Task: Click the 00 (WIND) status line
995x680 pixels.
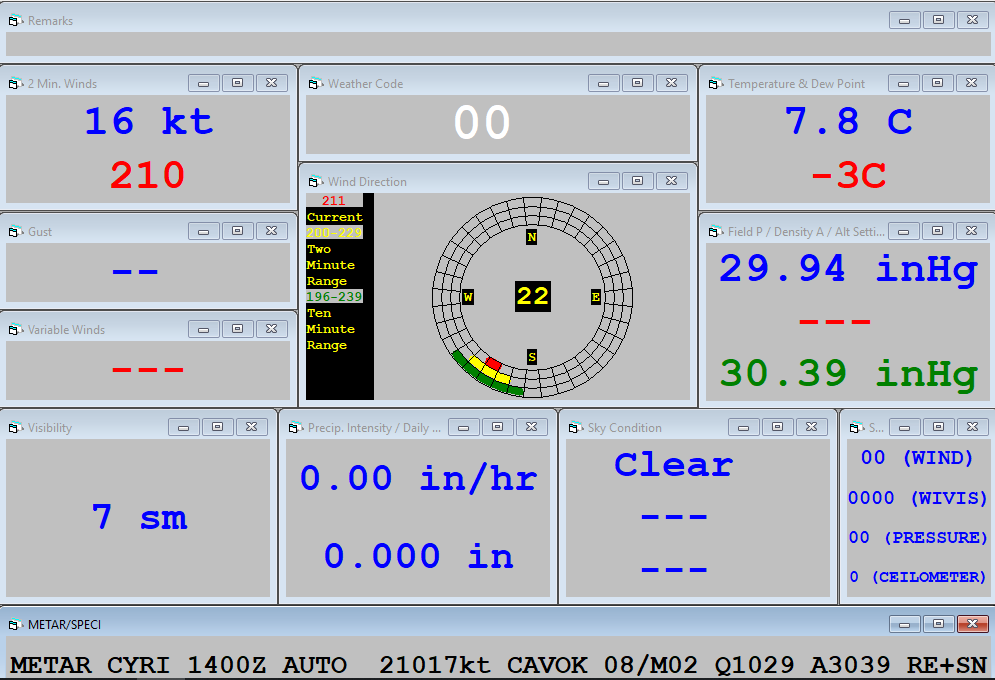Action: click(x=917, y=458)
